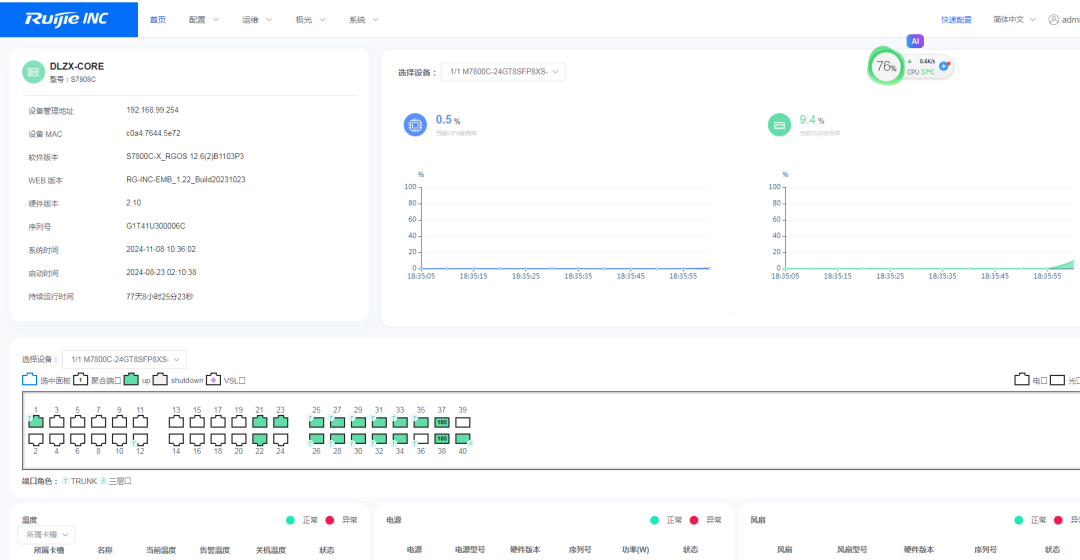The height and width of the screenshot is (560, 1080).
Task: Open the 配置 menu
Action: click(x=203, y=20)
